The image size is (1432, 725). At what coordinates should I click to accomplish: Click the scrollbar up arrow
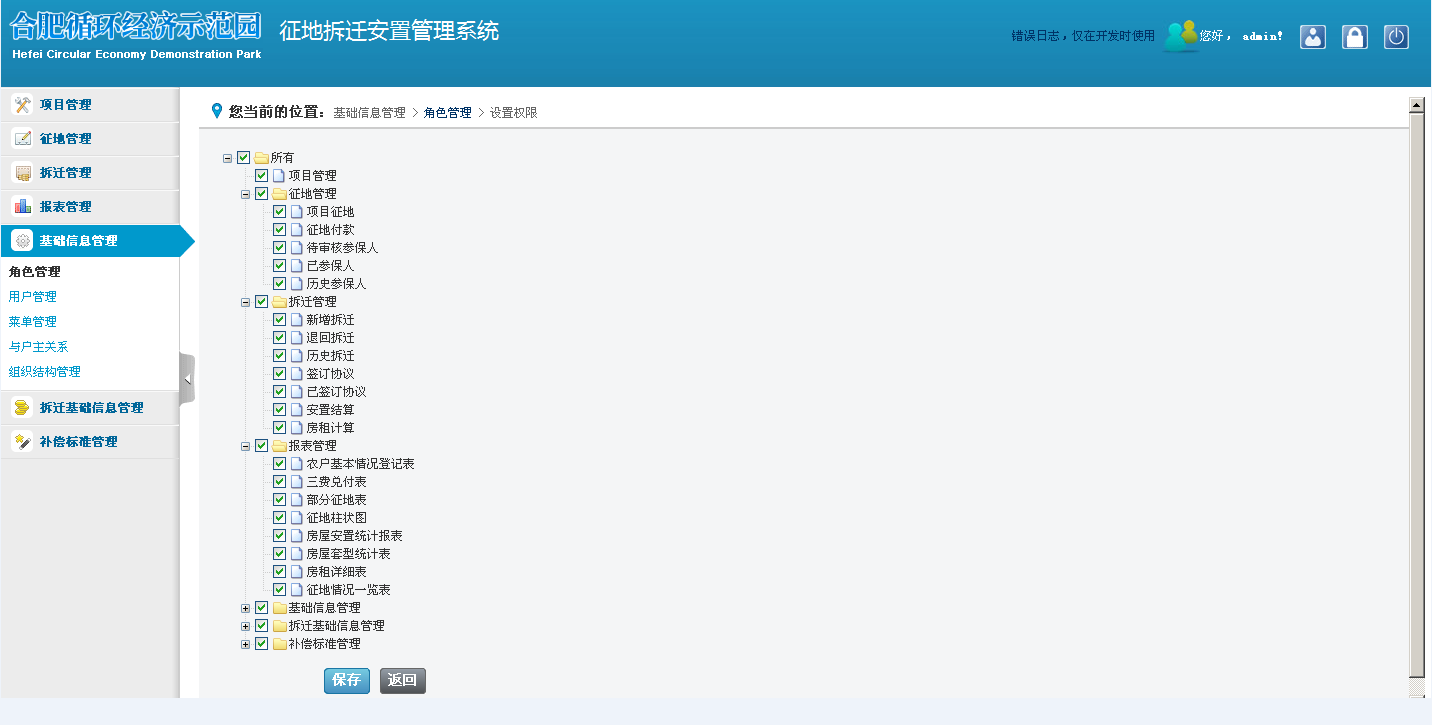[1416, 105]
